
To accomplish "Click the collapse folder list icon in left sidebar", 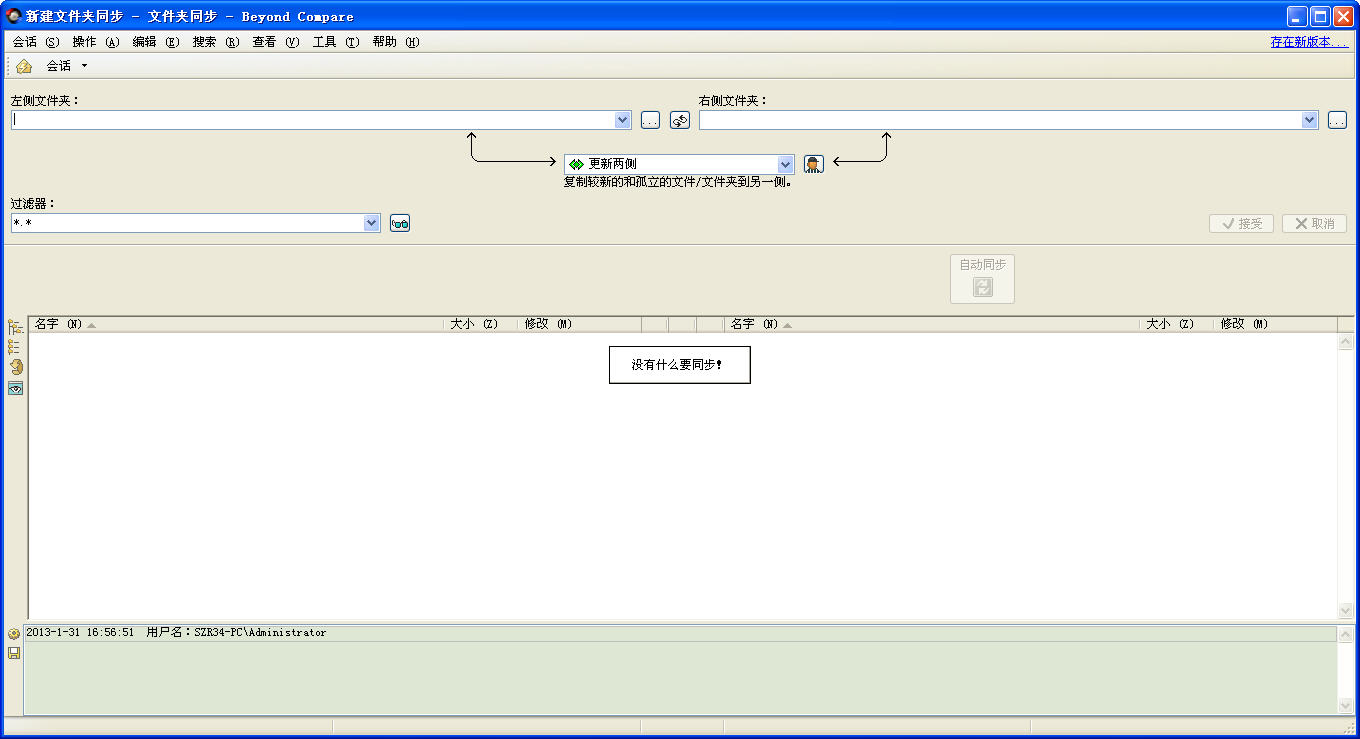I will 15,347.
